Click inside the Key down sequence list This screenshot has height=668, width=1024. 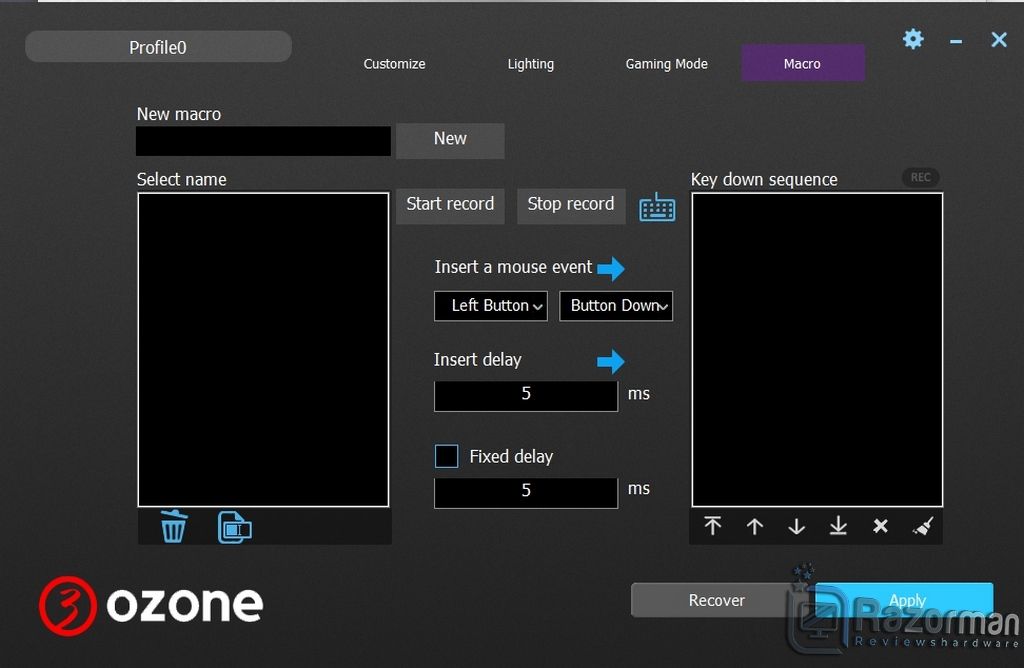tap(817, 349)
